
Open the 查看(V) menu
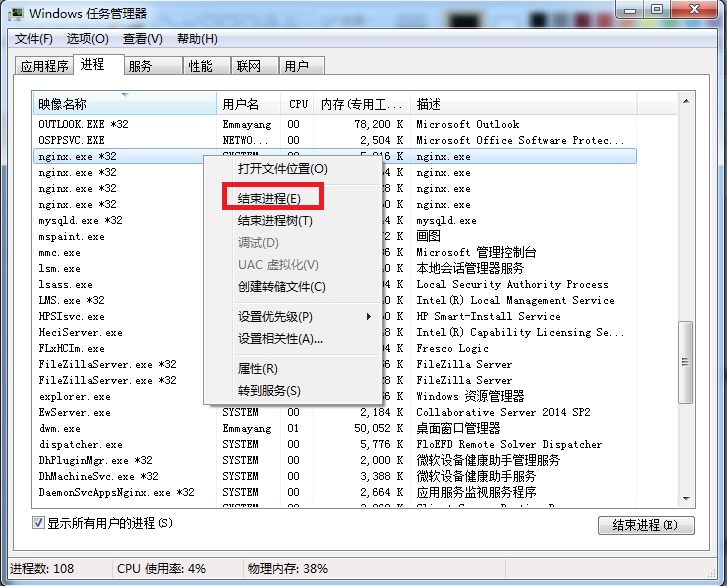click(142, 39)
